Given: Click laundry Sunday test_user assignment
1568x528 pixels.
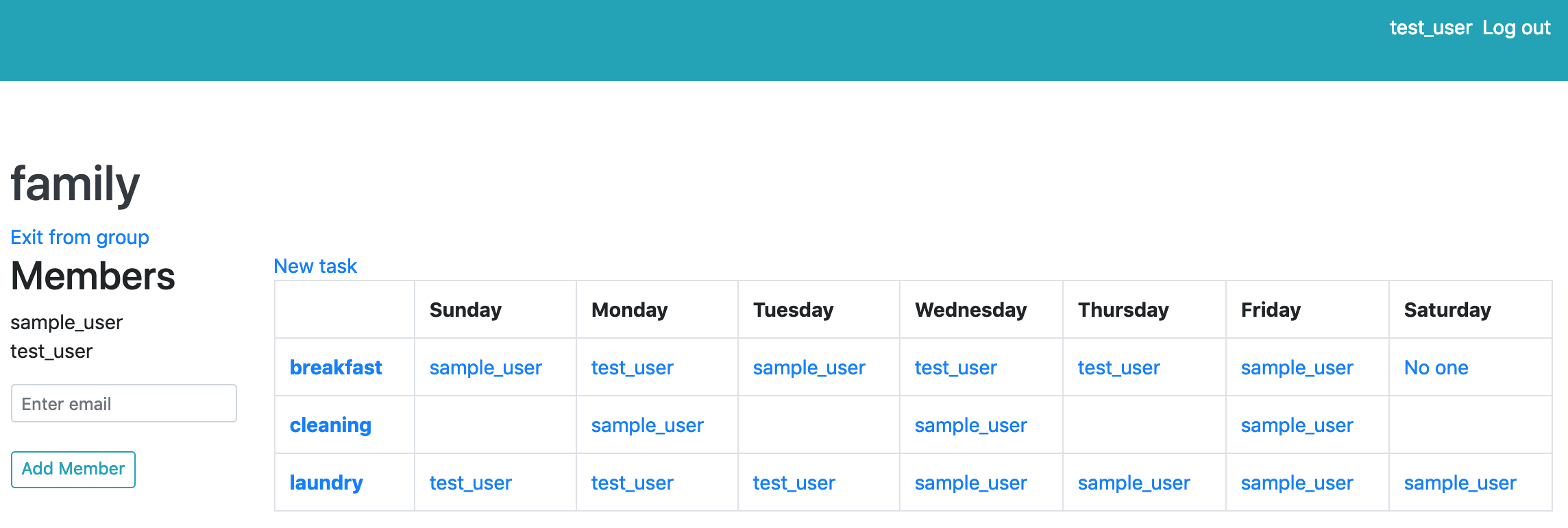Looking at the screenshot, I should coord(470,483).
